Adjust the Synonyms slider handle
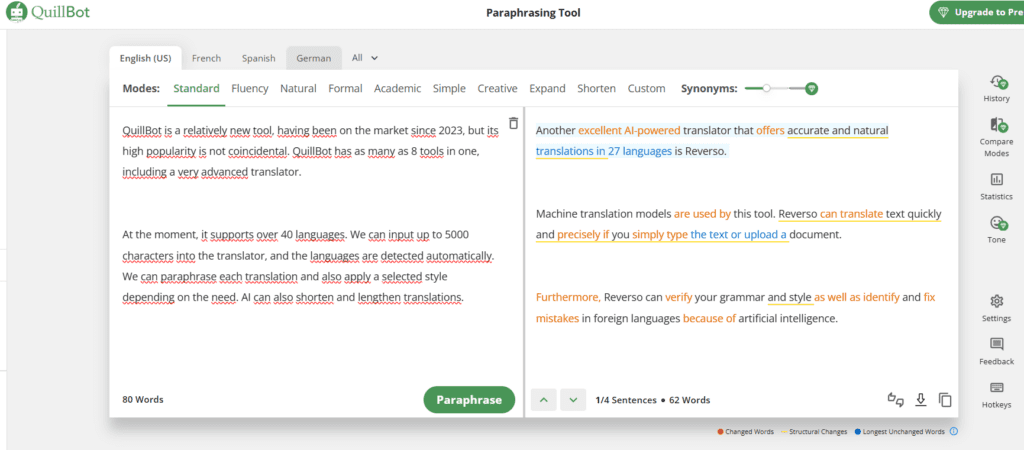This screenshot has width=1024, height=450. (x=766, y=88)
